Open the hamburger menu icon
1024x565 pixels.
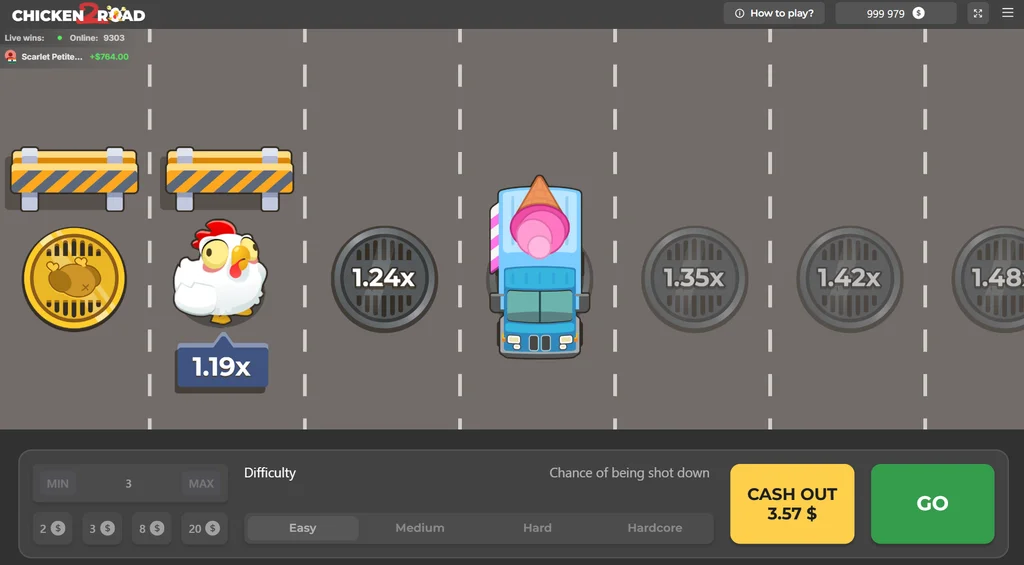[x=1008, y=13]
